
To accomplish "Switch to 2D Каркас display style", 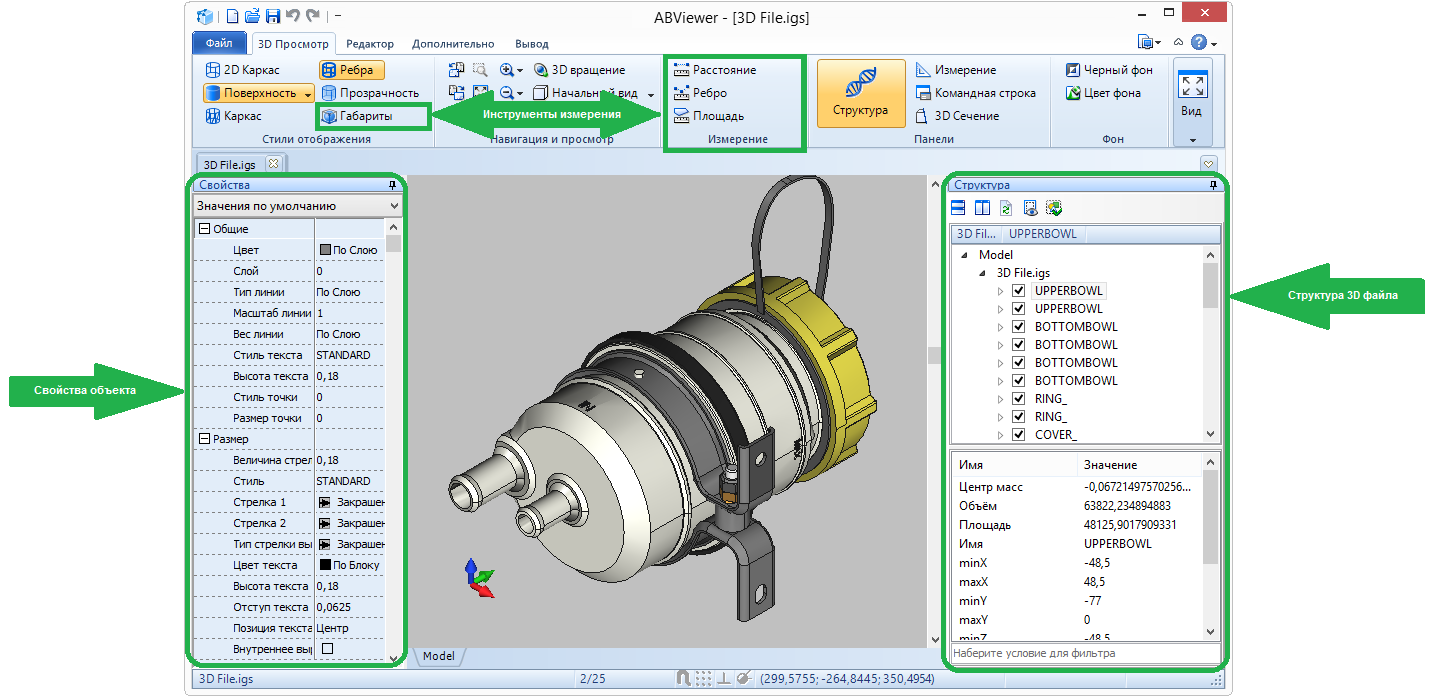I will click(x=243, y=70).
